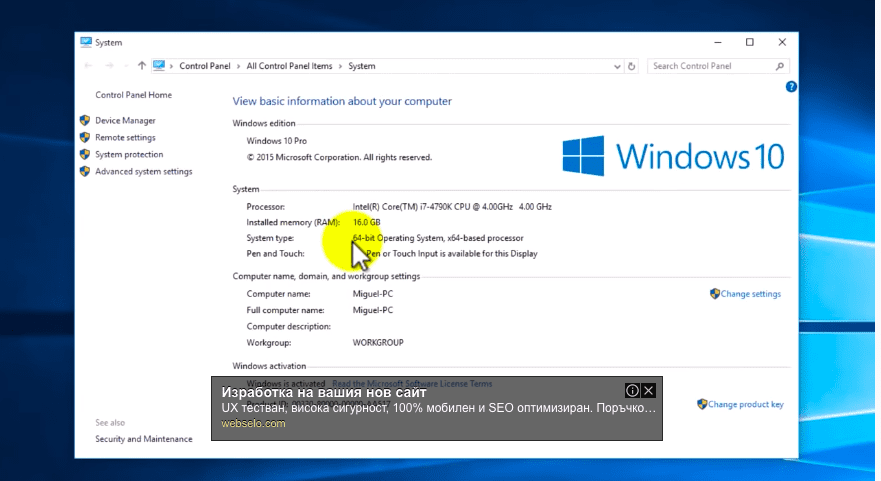This screenshot has height=481, width=881.
Task: Click the Up arrow navigation button
Action: (142, 66)
